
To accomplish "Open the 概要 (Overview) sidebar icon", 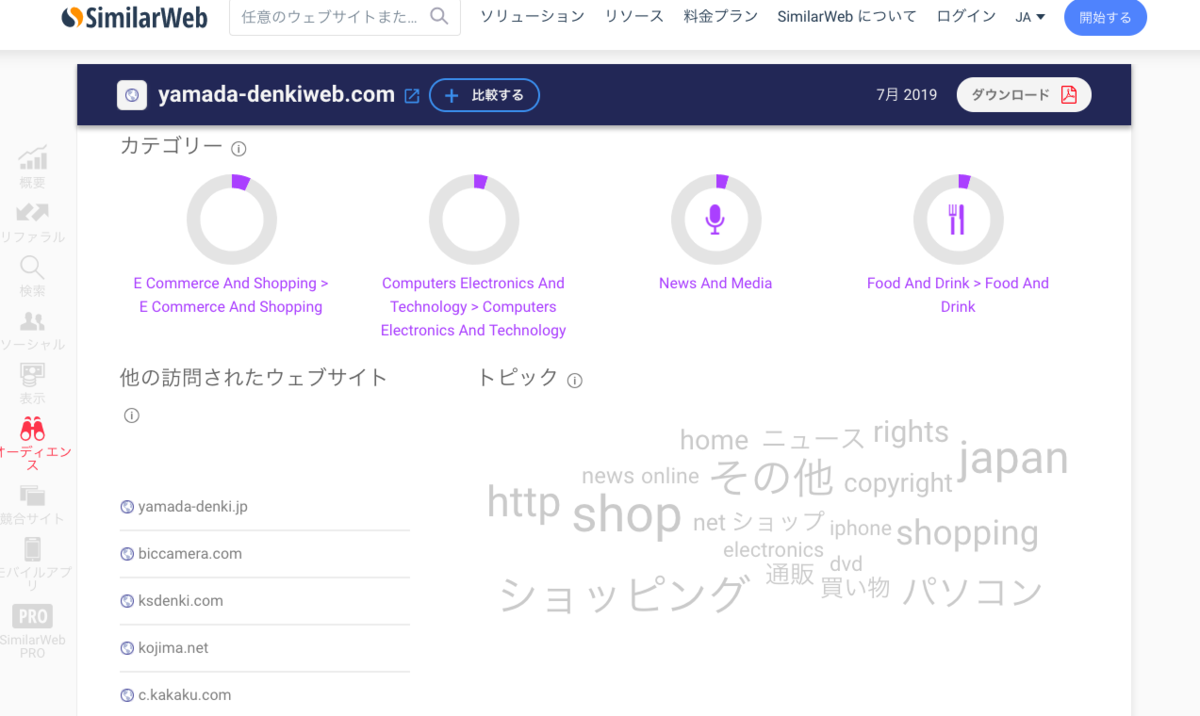I will 33,157.
